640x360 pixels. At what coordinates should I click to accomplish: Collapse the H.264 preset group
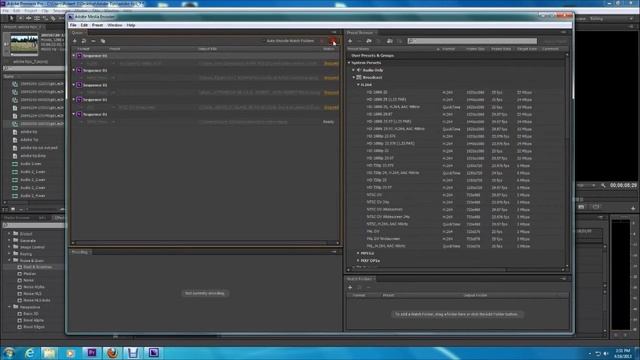pyautogui.click(x=358, y=84)
